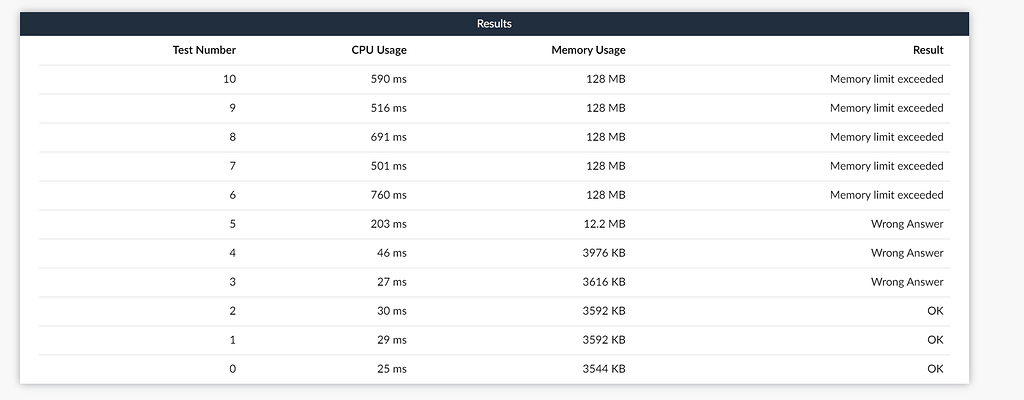Image resolution: width=1024 pixels, height=400 pixels.
Task: Click test number 7 cell
Action: 232,166
